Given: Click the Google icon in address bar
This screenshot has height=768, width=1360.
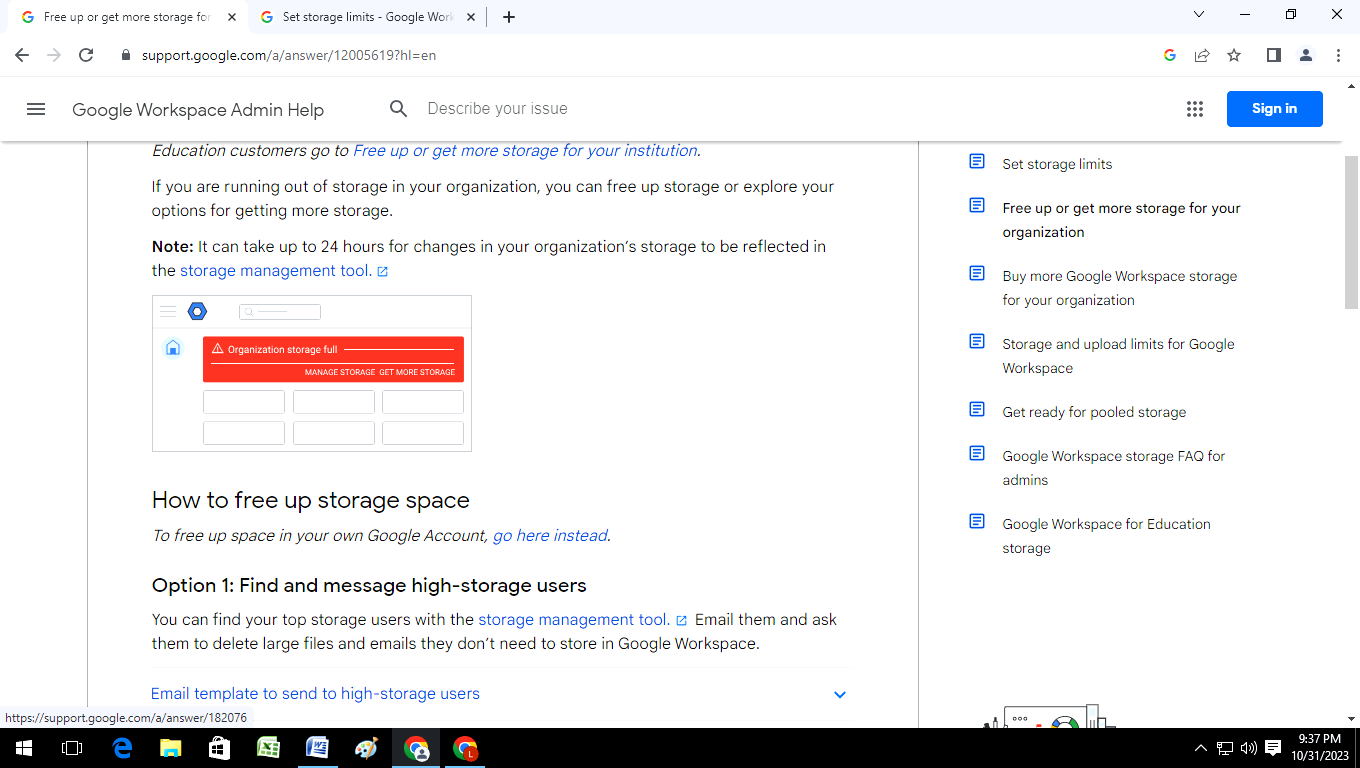Looking at the screenshot, I should [1170, 55].
